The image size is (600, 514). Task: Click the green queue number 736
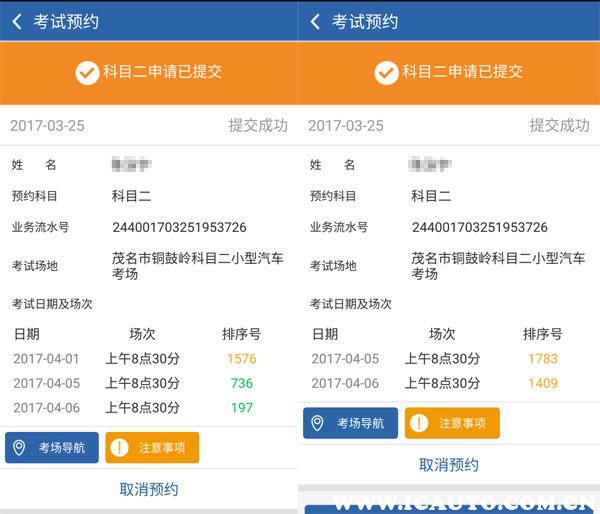[241, 383]
